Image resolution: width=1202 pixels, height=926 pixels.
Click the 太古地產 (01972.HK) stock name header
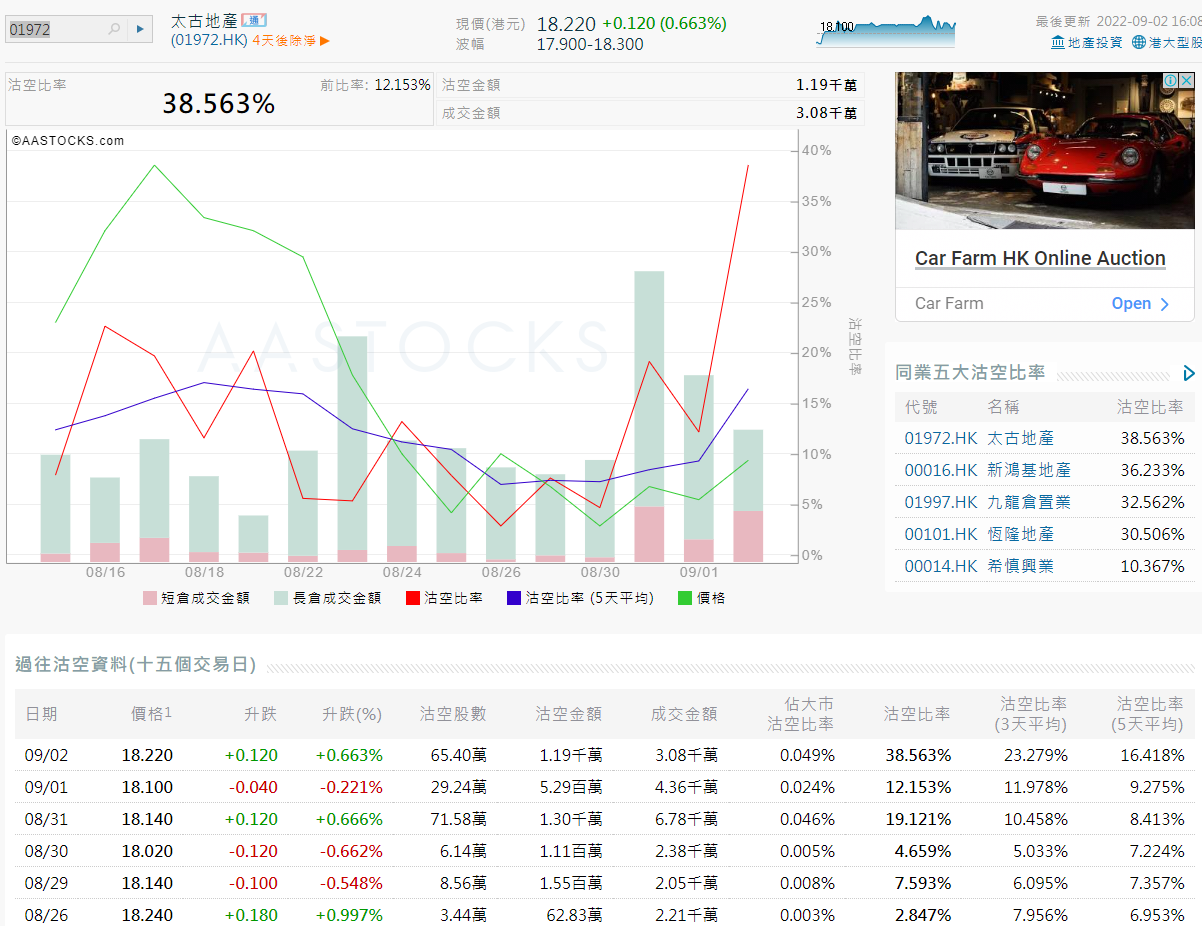coord(209,30)
